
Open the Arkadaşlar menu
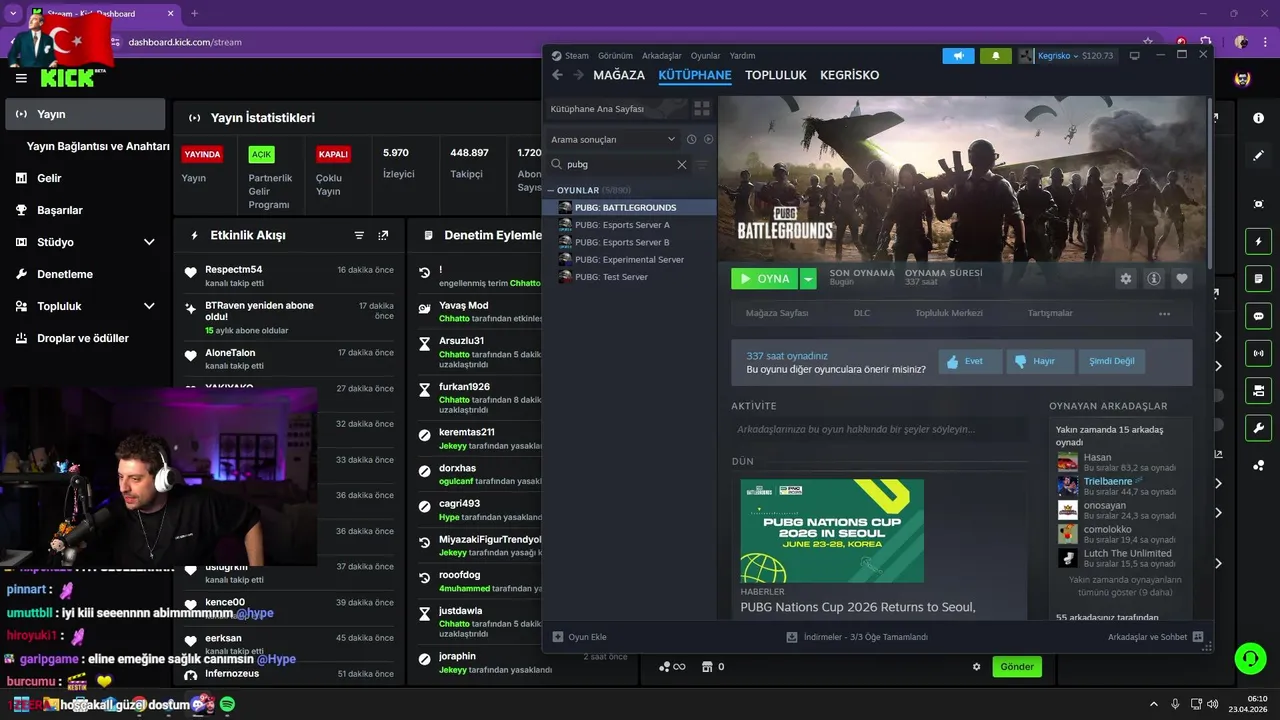coord(662,56)
